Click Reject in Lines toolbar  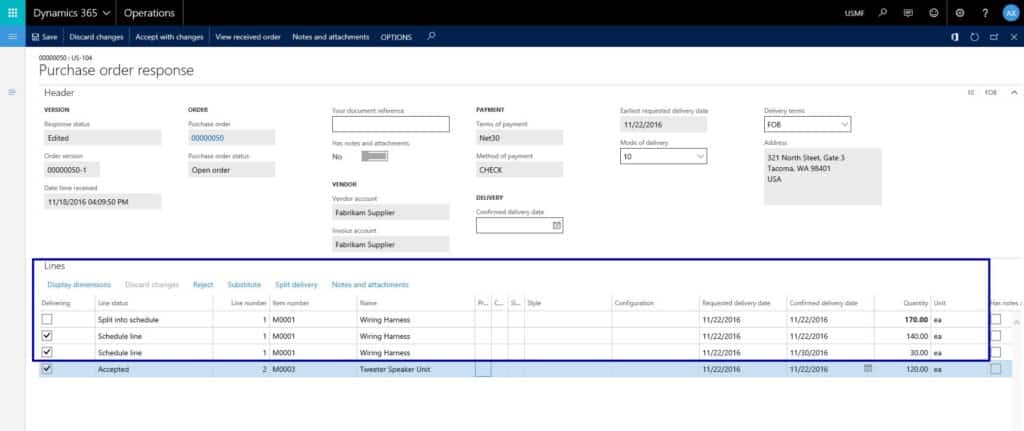[x=203, y=285]
